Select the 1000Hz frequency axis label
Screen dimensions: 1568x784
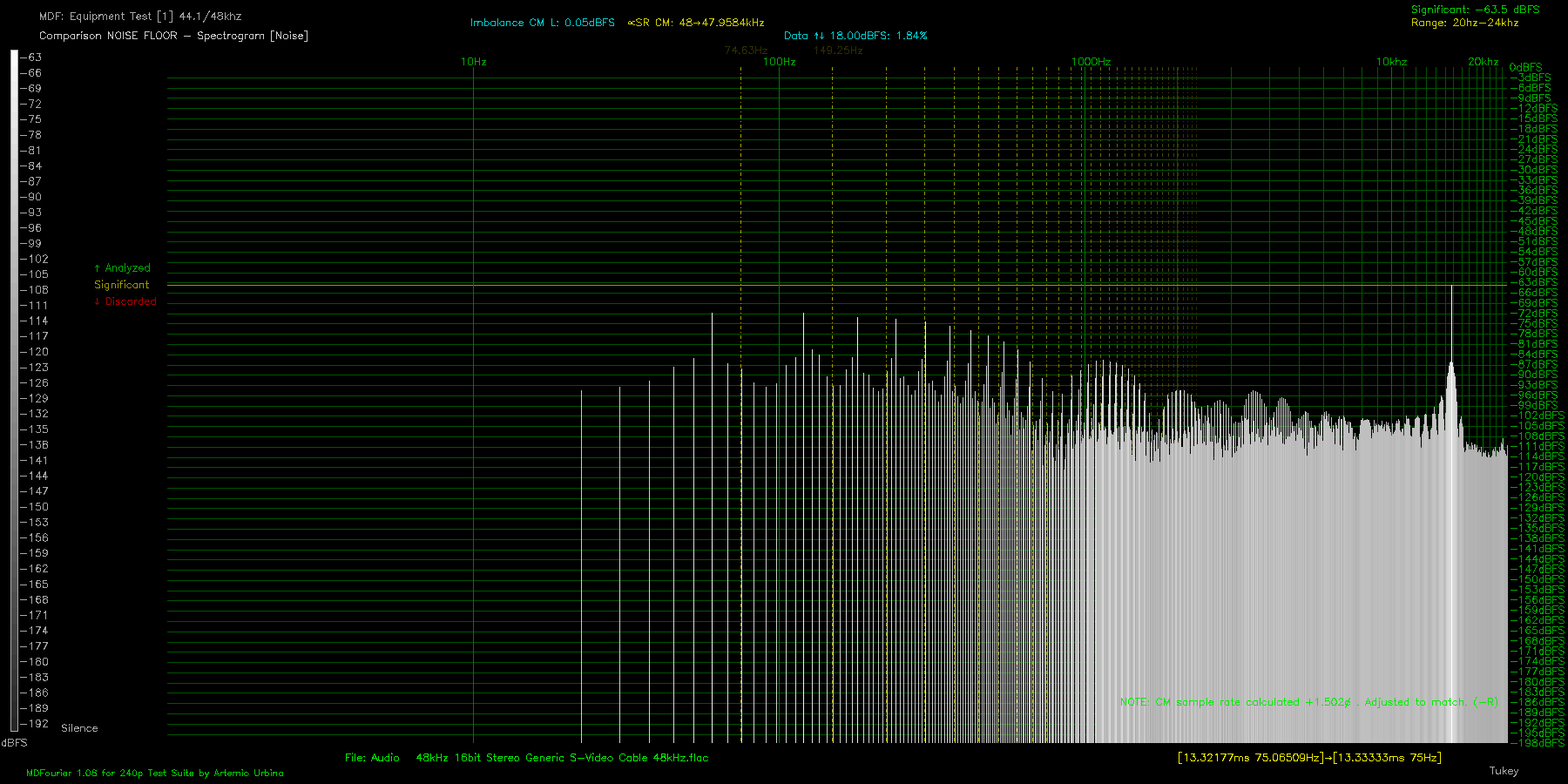tap(1091, 62)
